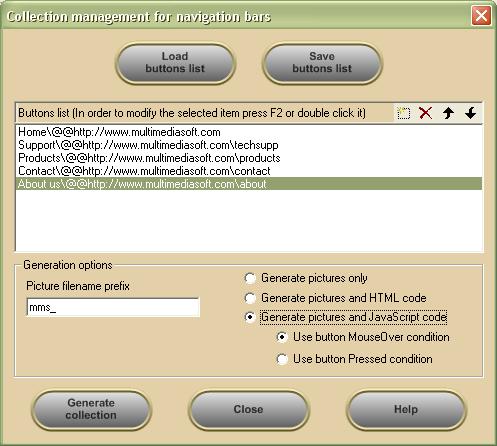This screenshot has height=446, width=497.
Task: Select the Contact list entry
Action: pos(249,171)
